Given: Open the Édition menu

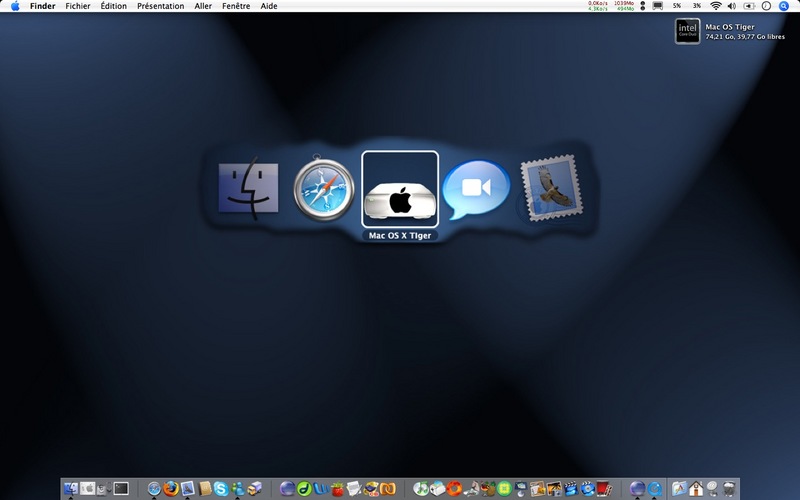Looking at the screenshot, I should pyautogui.click(x=113, y=6).
